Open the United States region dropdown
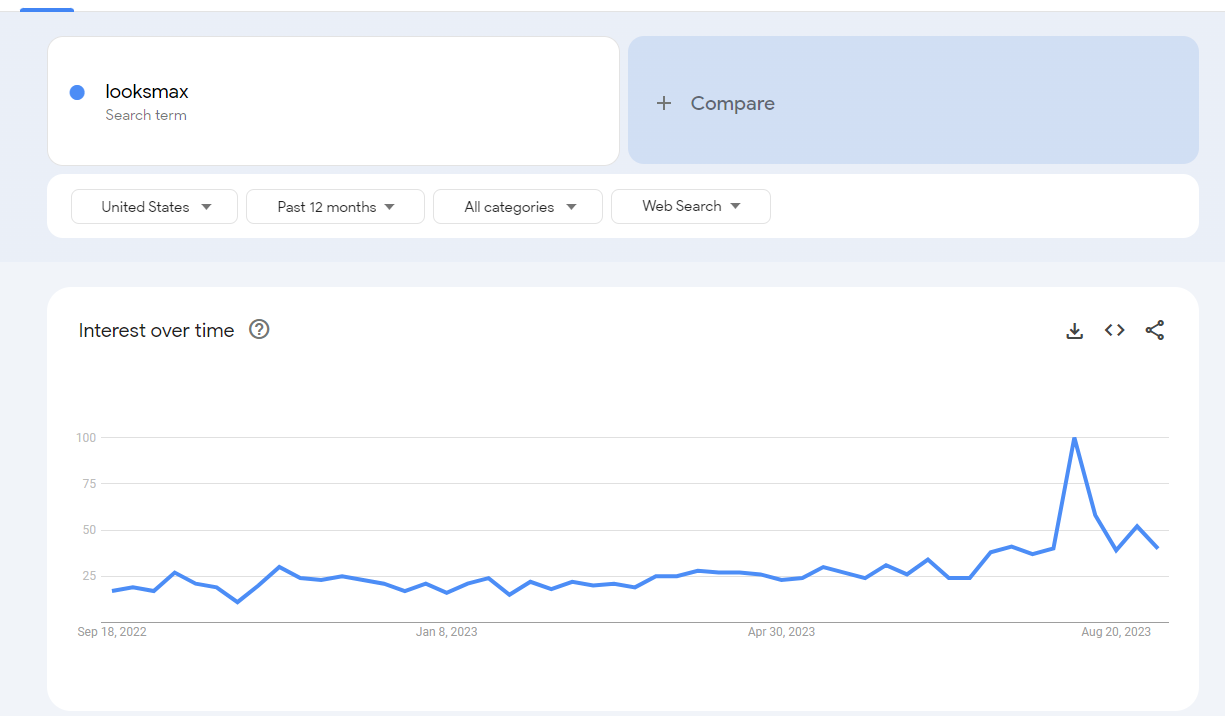This screenshot has width=1225, height=716. [x=154, y=207]
